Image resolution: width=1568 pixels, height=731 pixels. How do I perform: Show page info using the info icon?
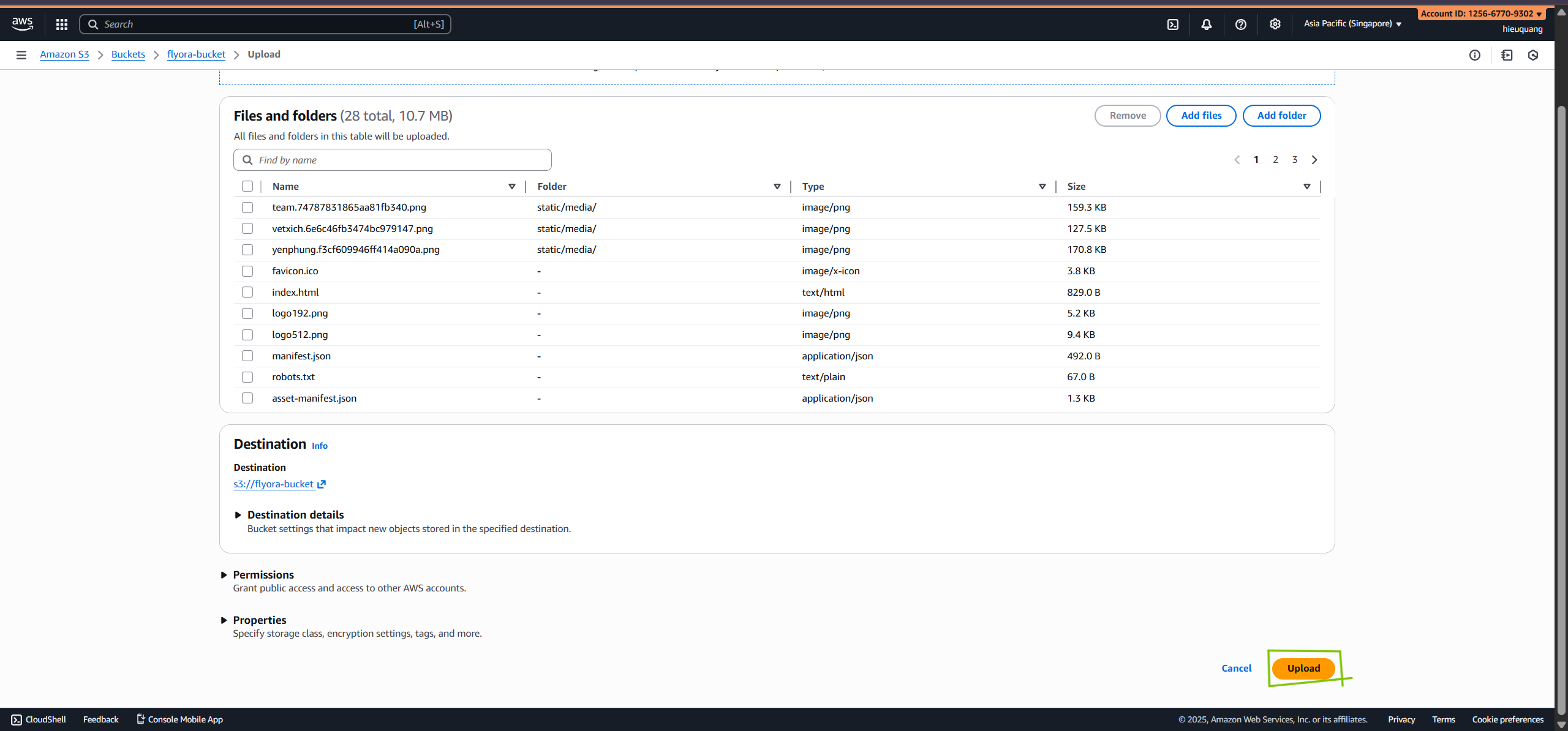click(x=1475, y=54)
